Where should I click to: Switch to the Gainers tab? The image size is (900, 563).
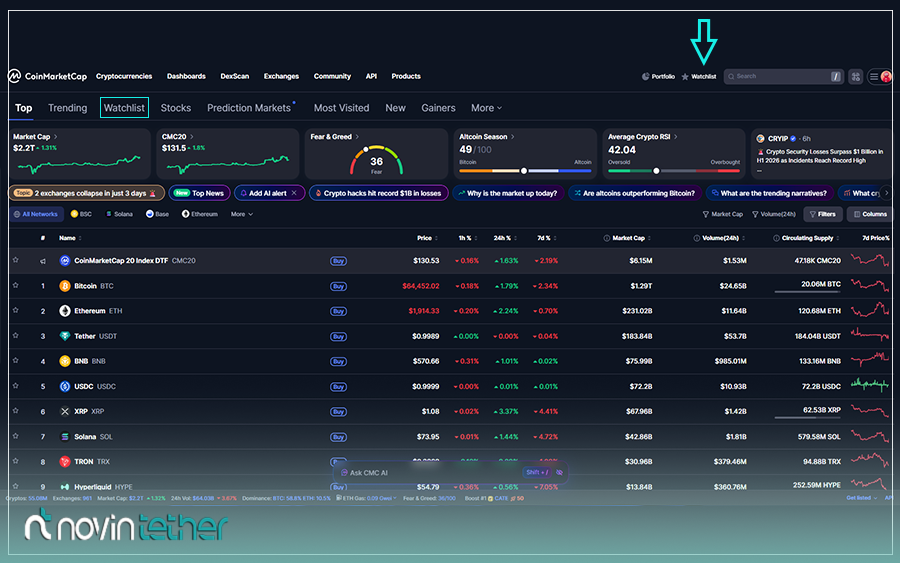click(x=438, y=108)
